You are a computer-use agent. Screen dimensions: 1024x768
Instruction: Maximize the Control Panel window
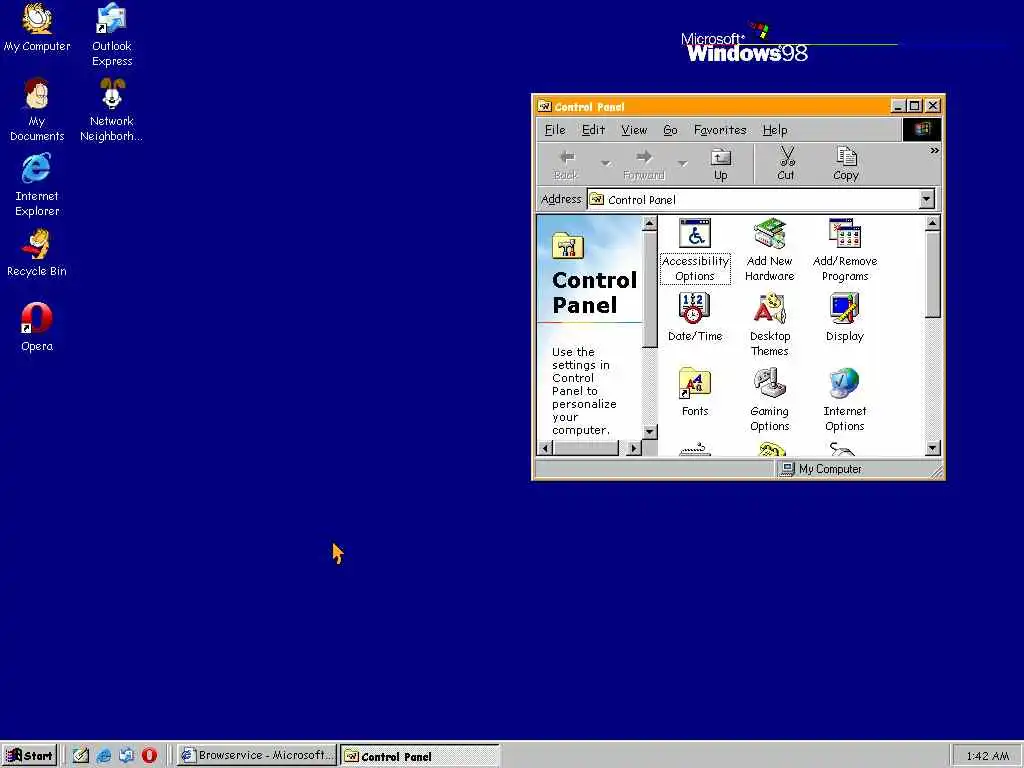point(915,106)
